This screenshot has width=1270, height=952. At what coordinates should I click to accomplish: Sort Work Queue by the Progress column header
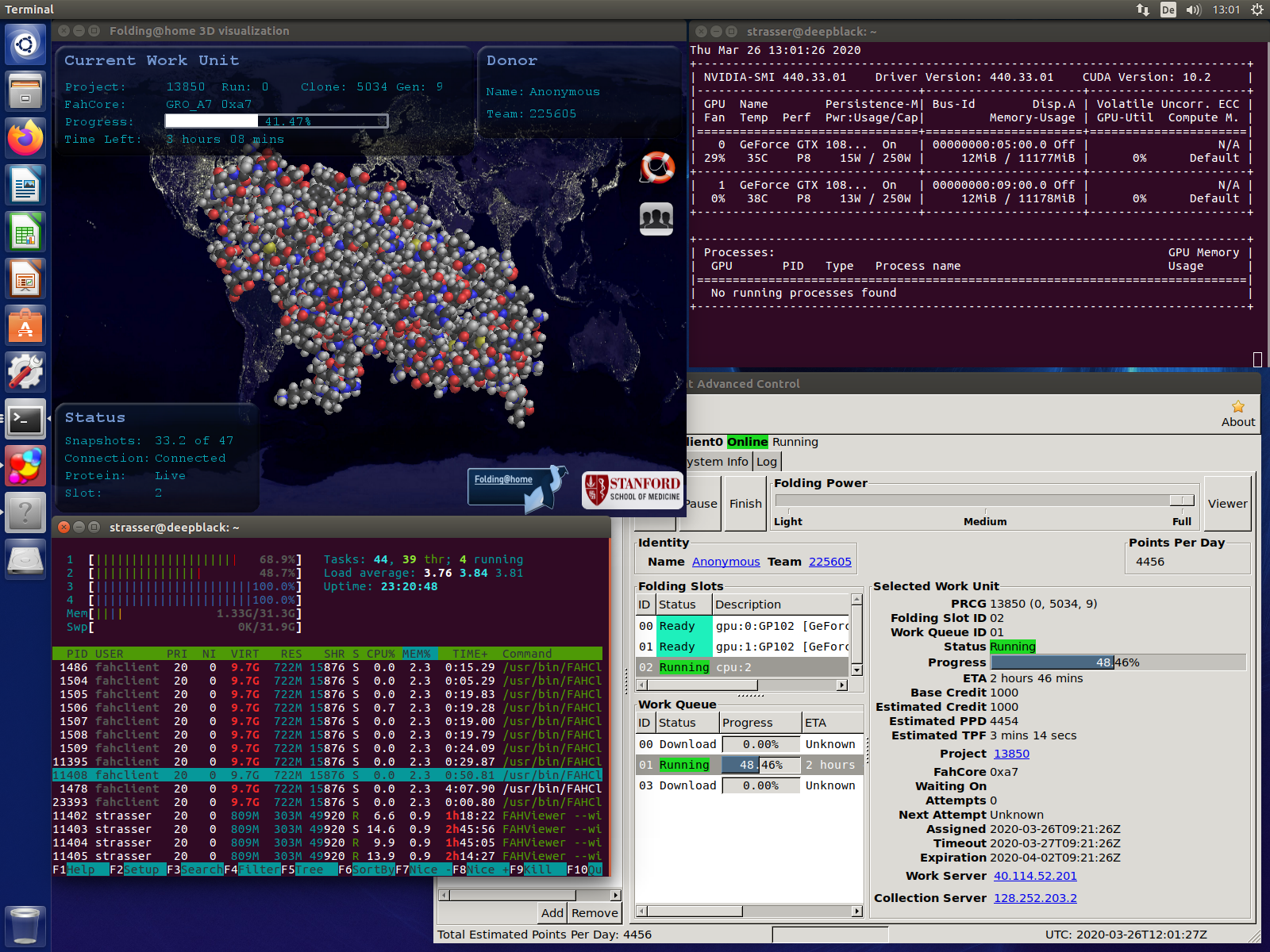(x=760, y=723)
